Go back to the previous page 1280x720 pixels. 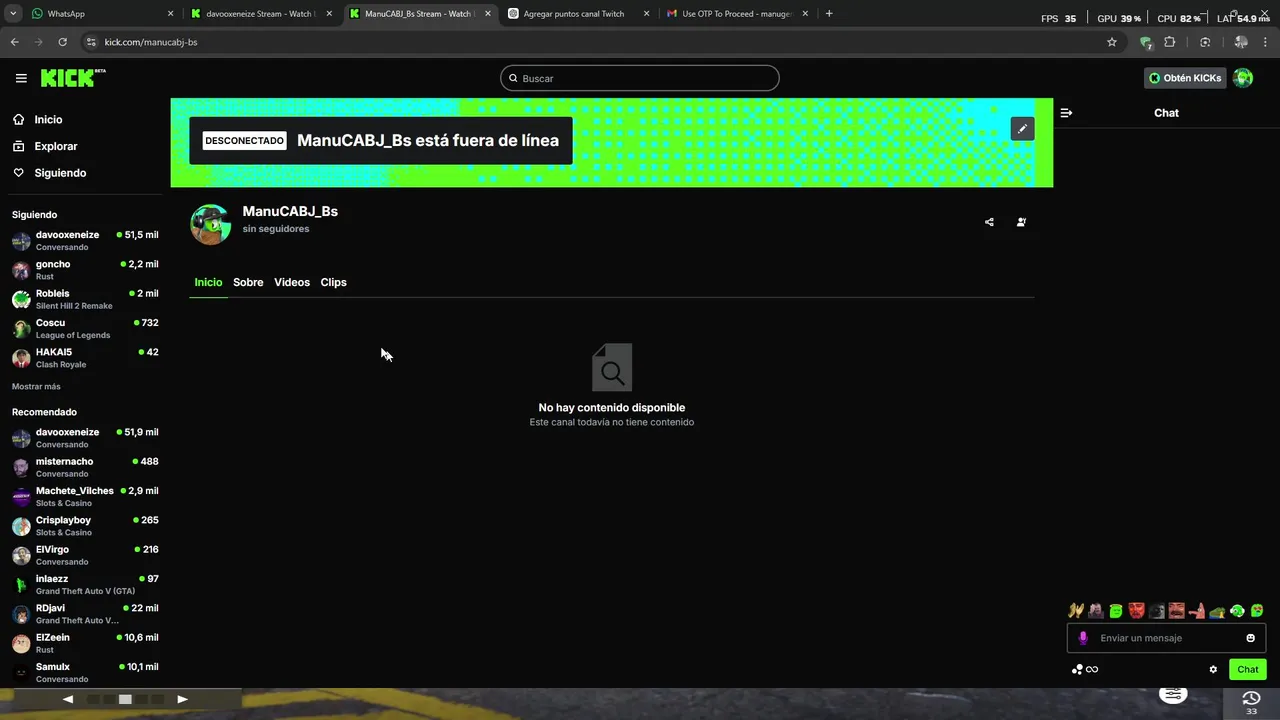(x=15, y=42)
